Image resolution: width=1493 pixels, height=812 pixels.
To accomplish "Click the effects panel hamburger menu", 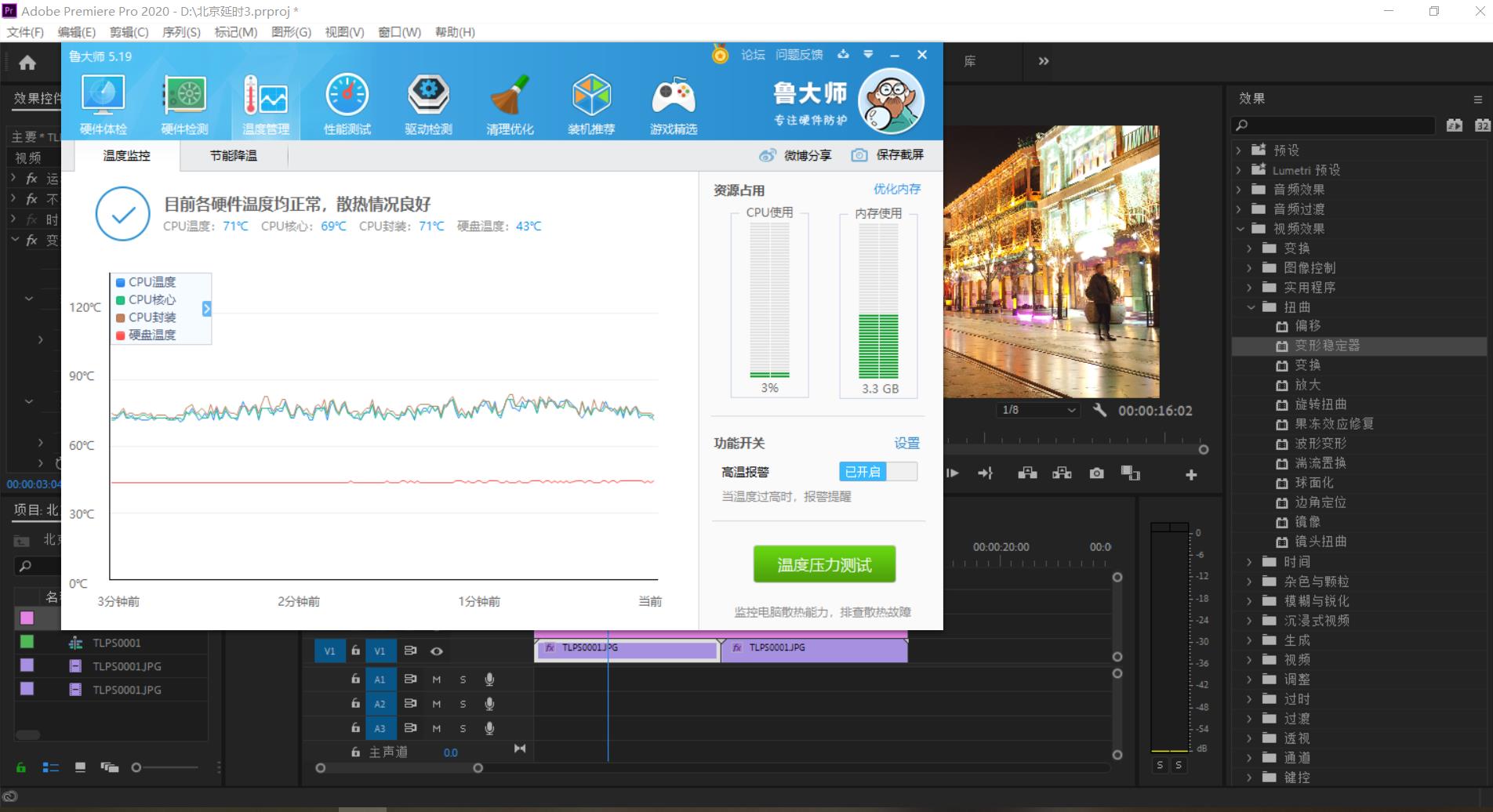I will [1478, 100].
